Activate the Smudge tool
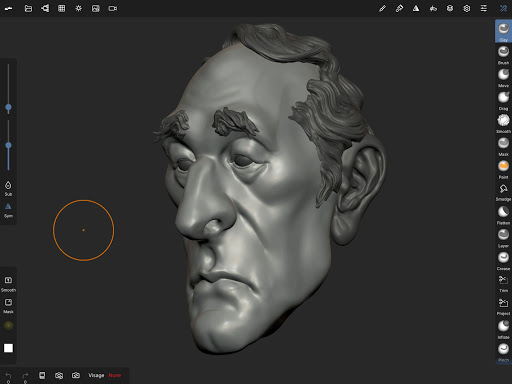Screen dimensions: 512x384 (x=503, y=192)
